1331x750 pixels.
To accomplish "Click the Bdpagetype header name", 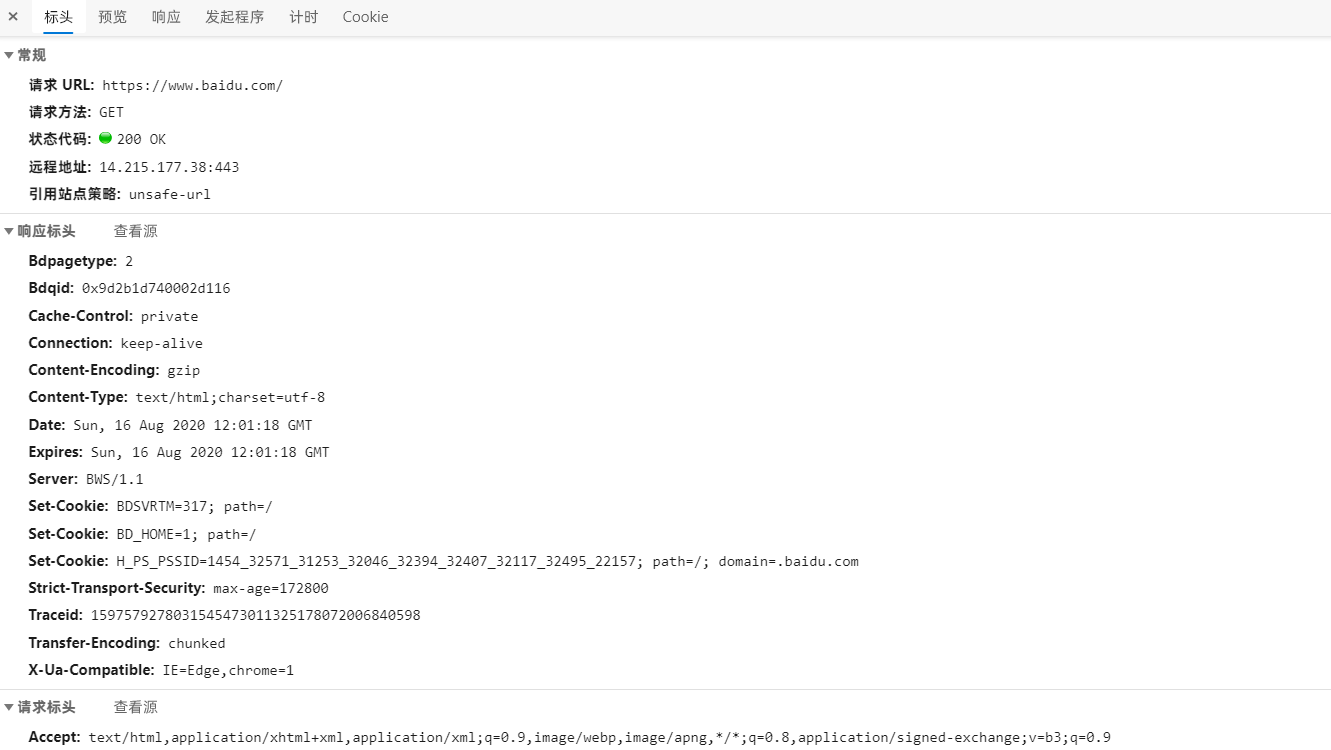I will pos(72,261).
